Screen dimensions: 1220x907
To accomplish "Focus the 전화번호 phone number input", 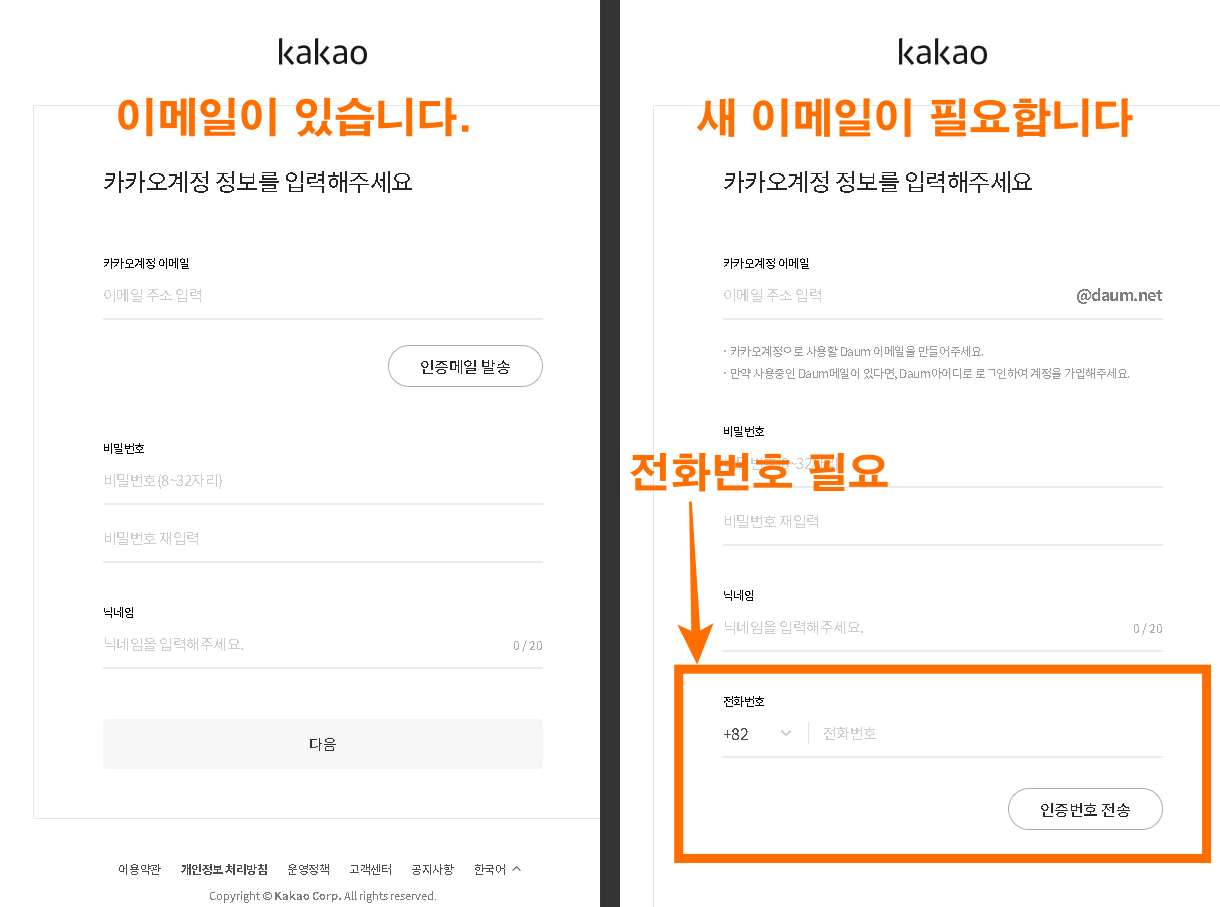I will [990, 734].
